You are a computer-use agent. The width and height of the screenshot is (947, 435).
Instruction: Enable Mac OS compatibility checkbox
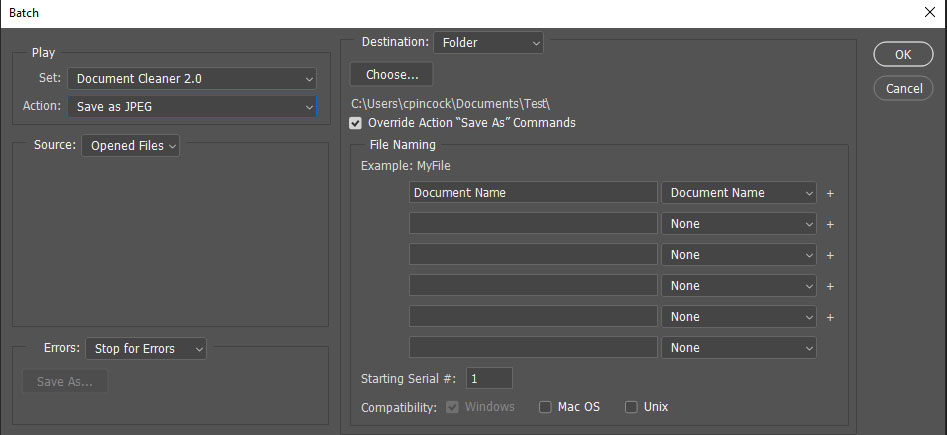545,407
